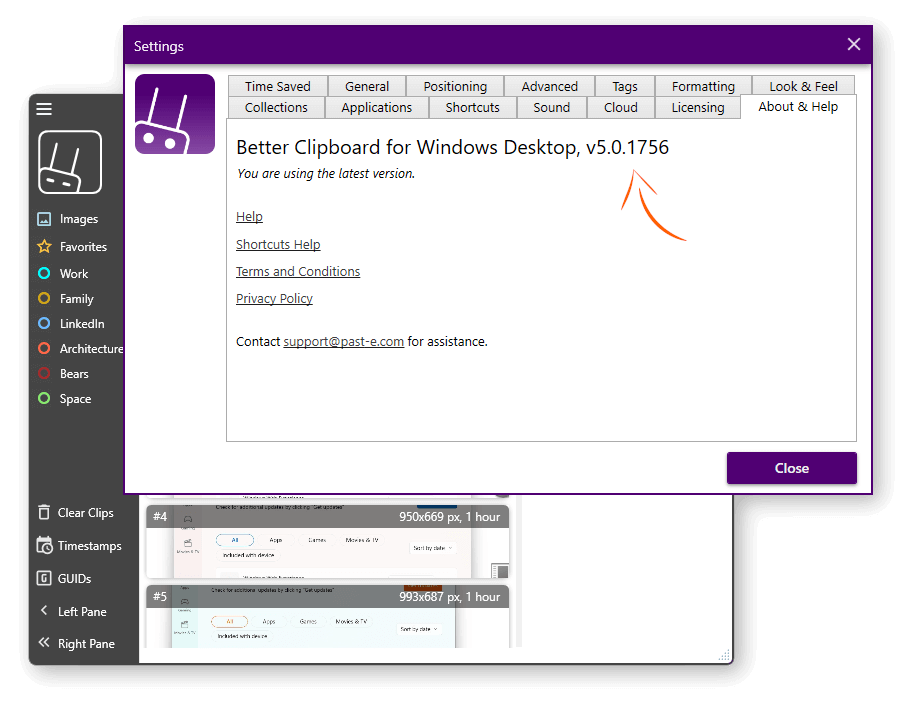Click the GUIDs label

pyautogui.click(x=75, y=578)
